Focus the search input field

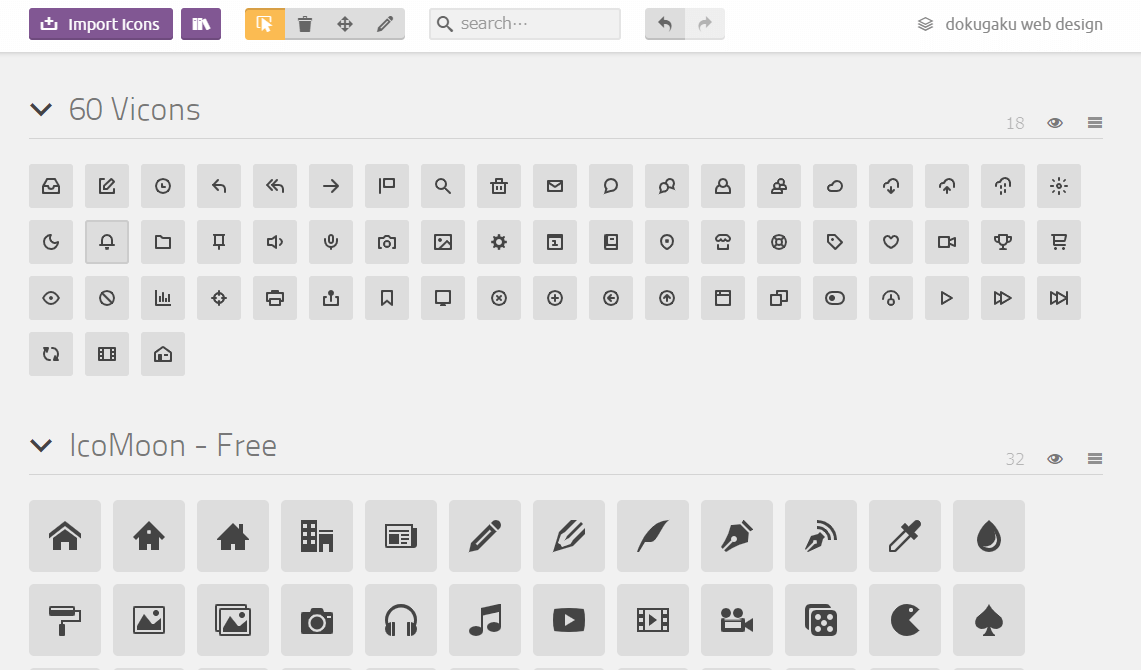coord(525,24)
